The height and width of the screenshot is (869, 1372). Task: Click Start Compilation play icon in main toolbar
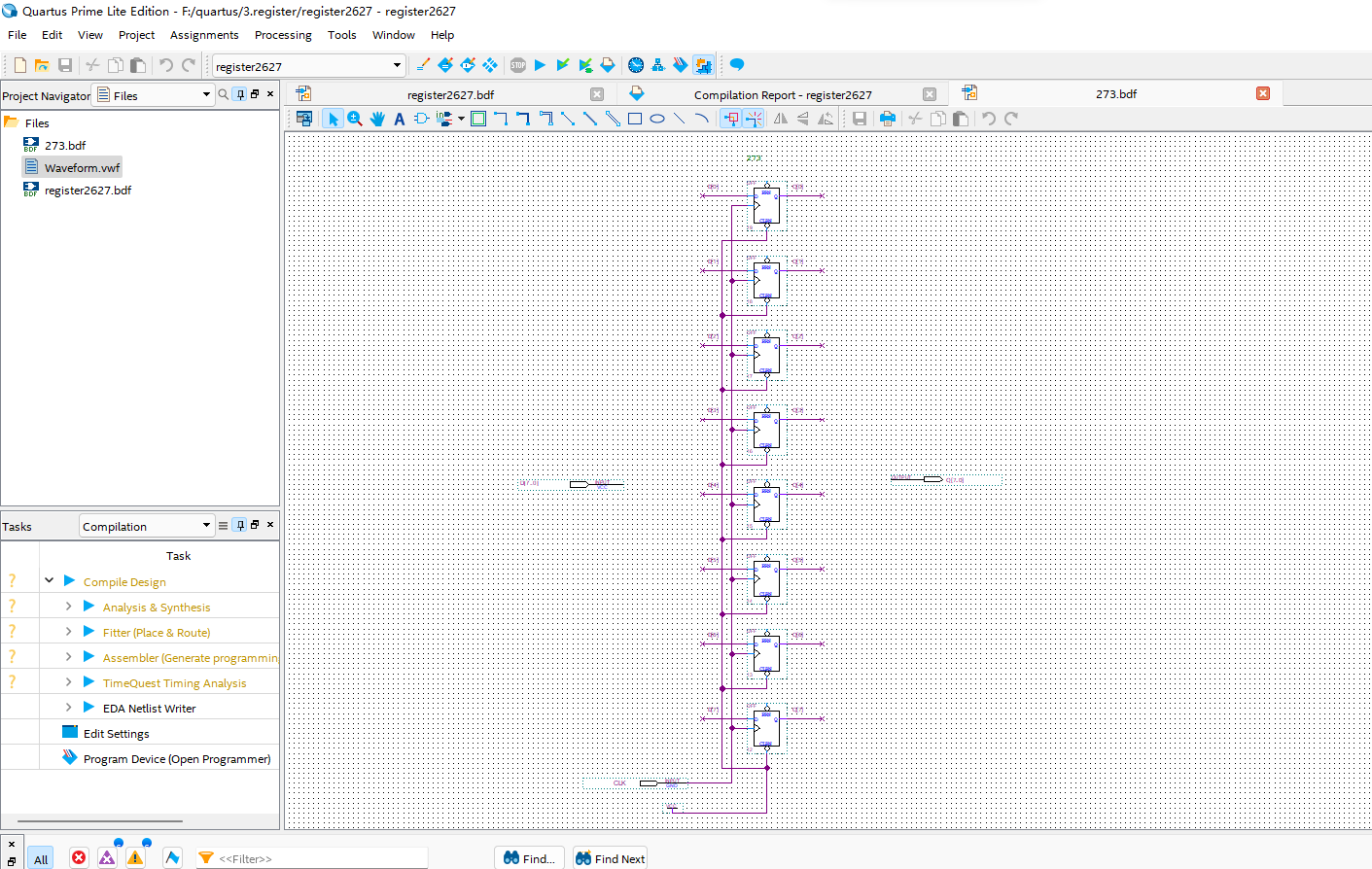[x=541, y=65]
